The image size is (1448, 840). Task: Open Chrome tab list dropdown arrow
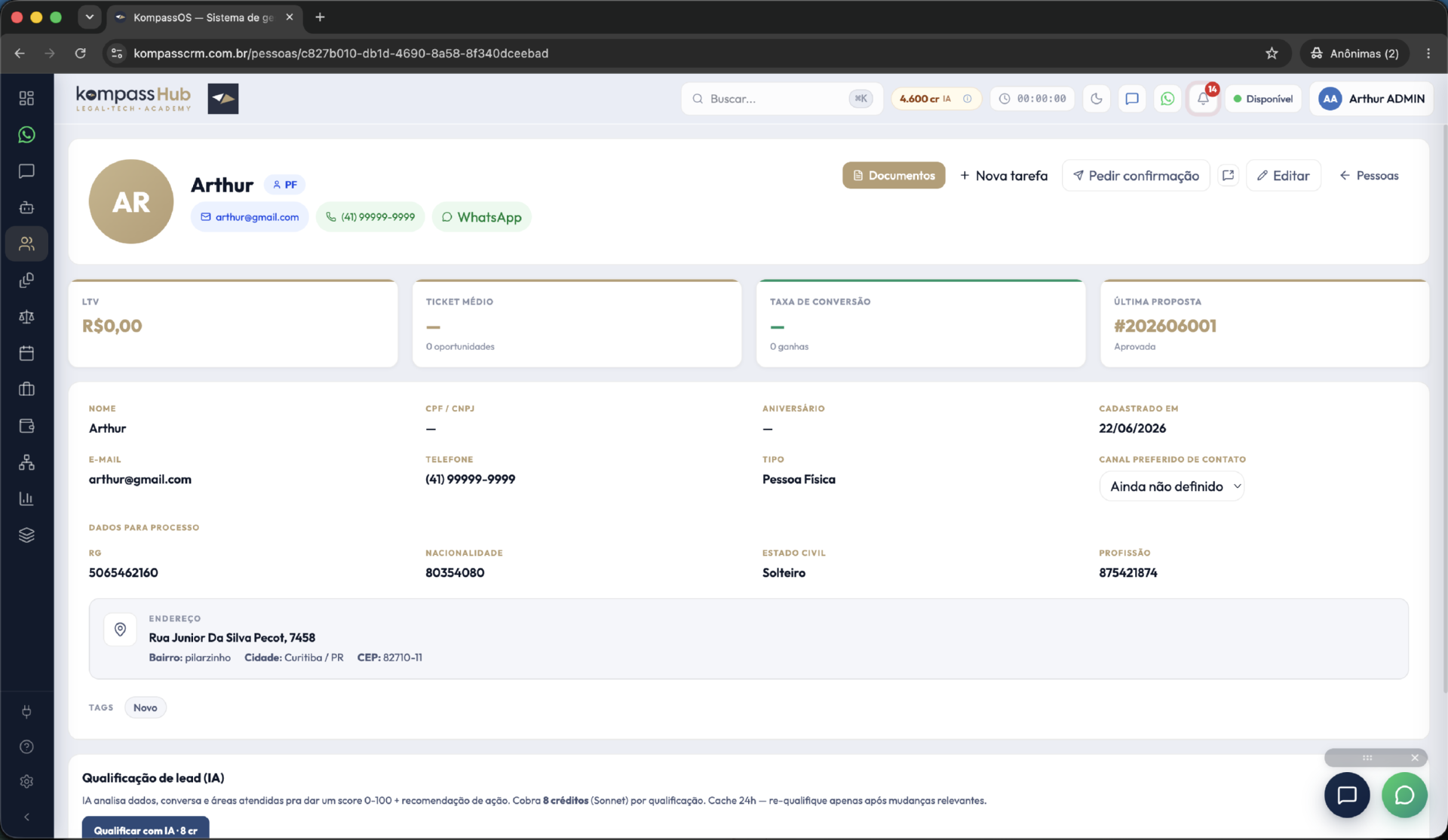coord(90,17)
